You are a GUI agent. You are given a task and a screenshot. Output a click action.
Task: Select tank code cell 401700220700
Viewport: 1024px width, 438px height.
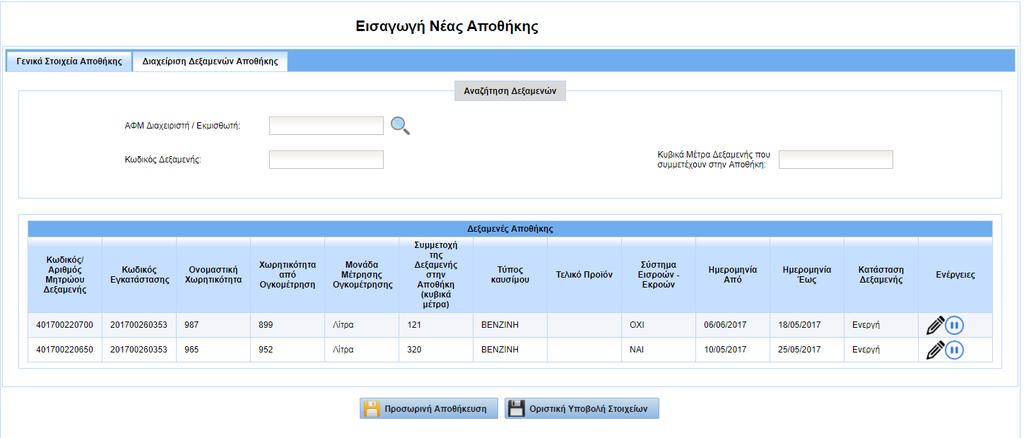[65, 325]
